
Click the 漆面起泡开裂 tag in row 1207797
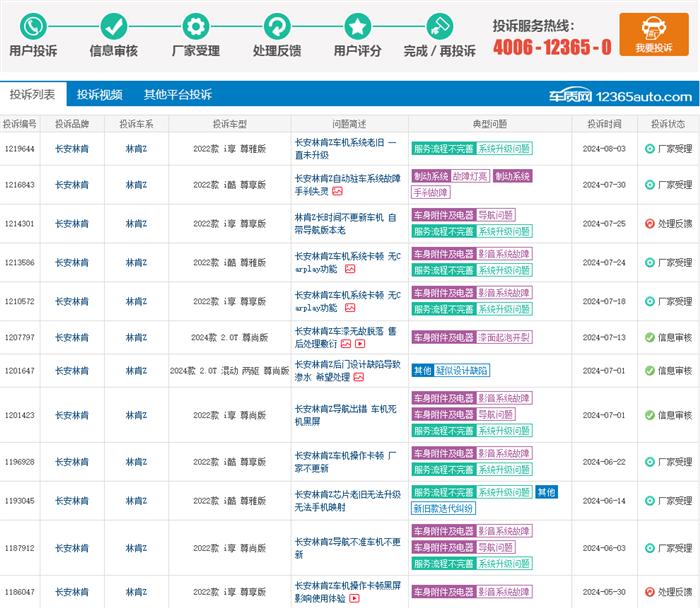(x=504, y=337)
